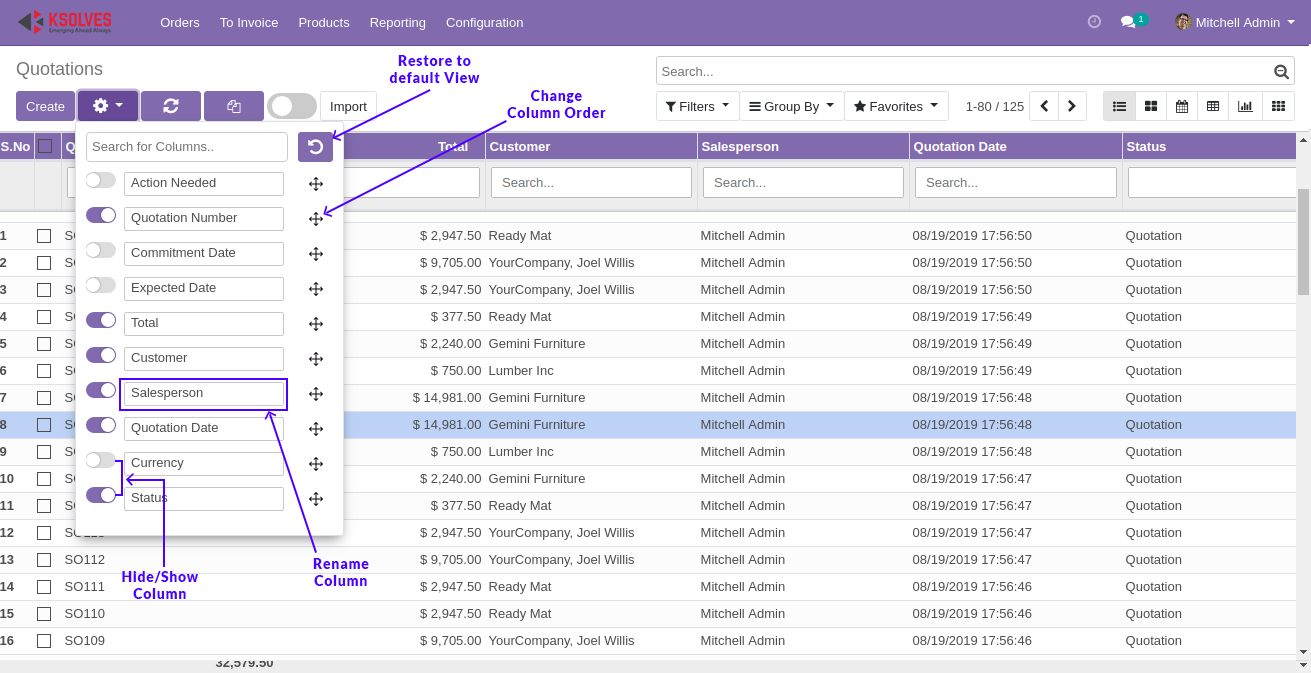
Task: Open the Favorites dropdown
Action: coord(896,106)
